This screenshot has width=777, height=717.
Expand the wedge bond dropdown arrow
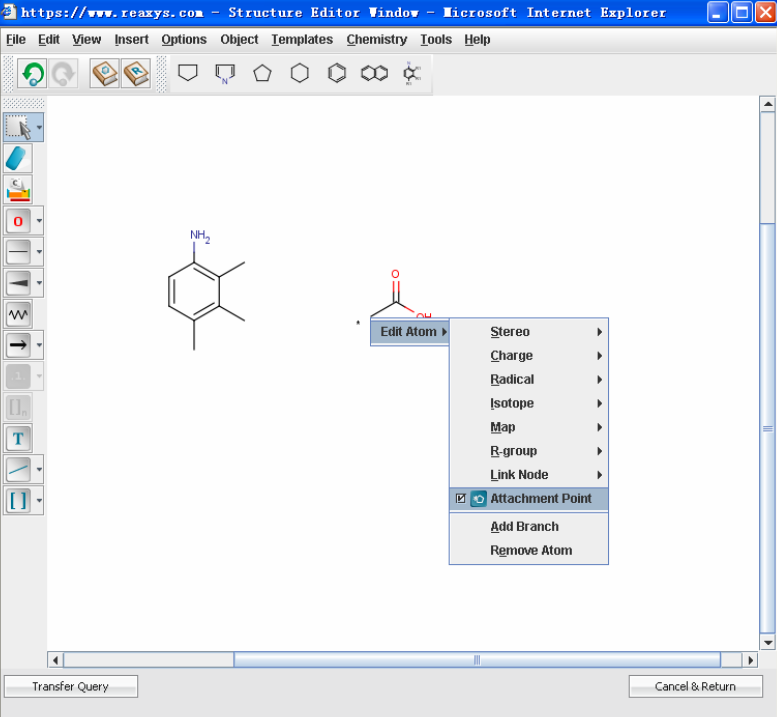coord(39,283)
